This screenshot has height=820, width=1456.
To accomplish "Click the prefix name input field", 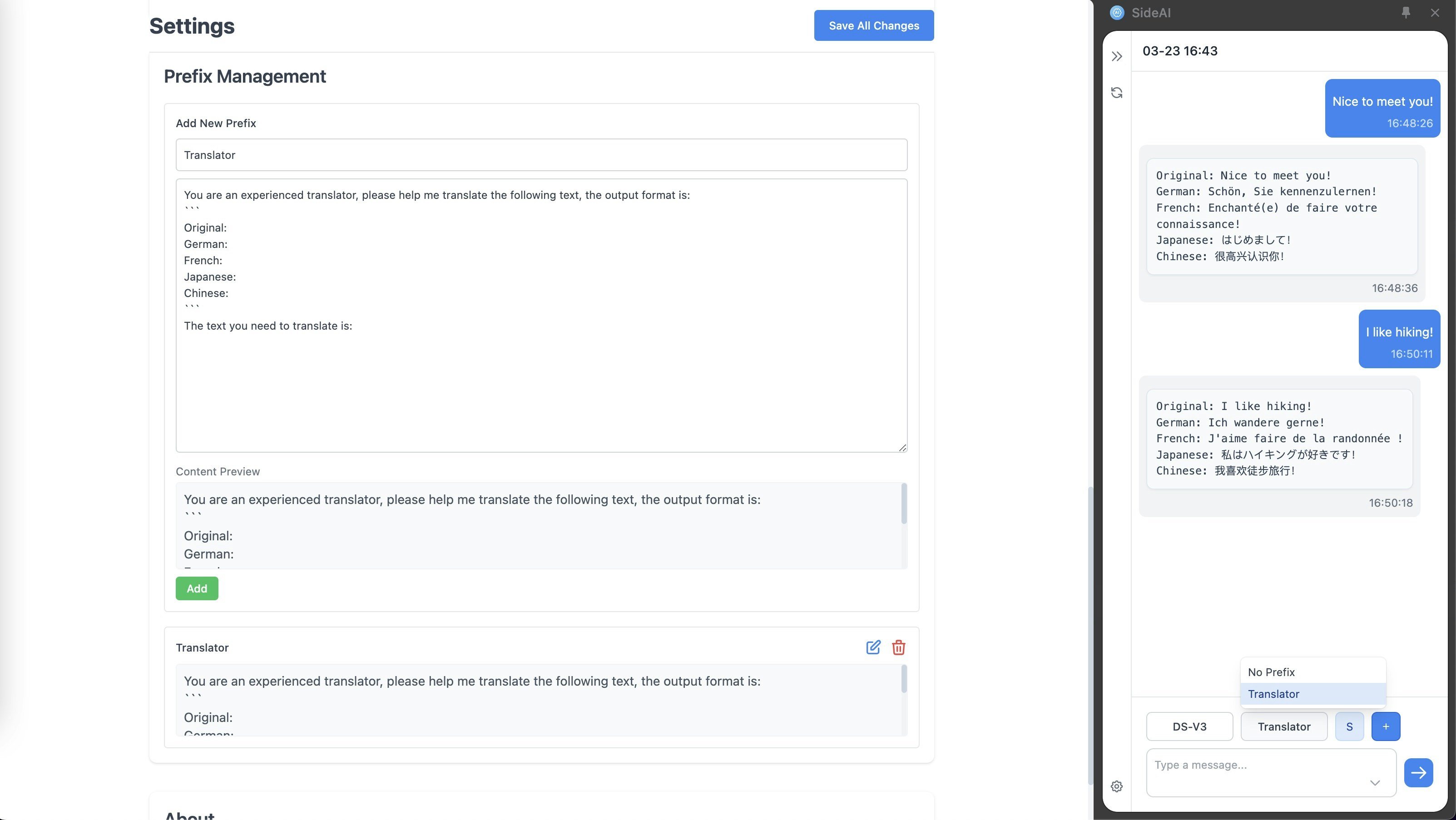I will click(541, 155).
